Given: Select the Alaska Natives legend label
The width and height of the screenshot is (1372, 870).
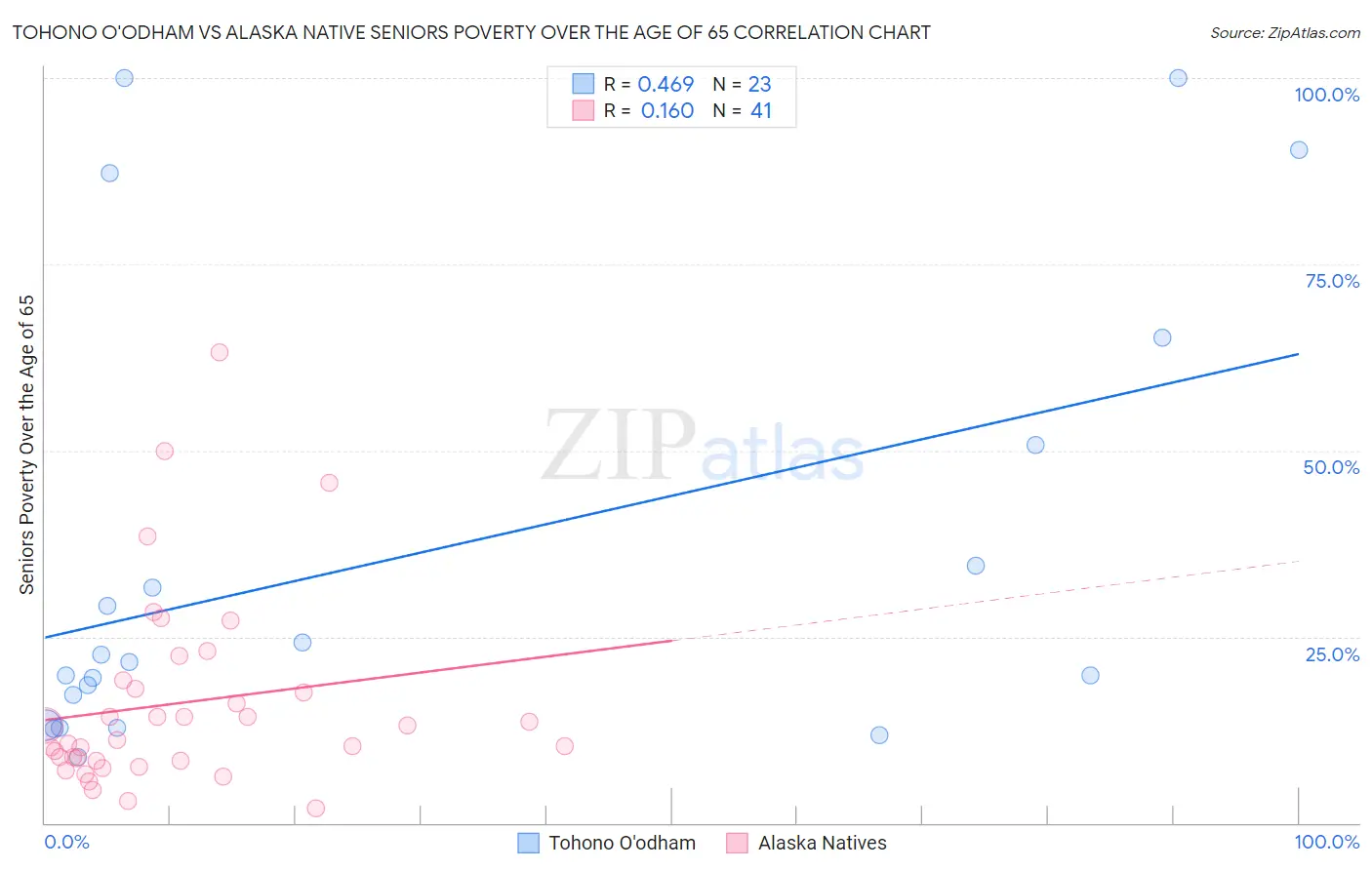Looking at the screenshot, I should [823, 843].
